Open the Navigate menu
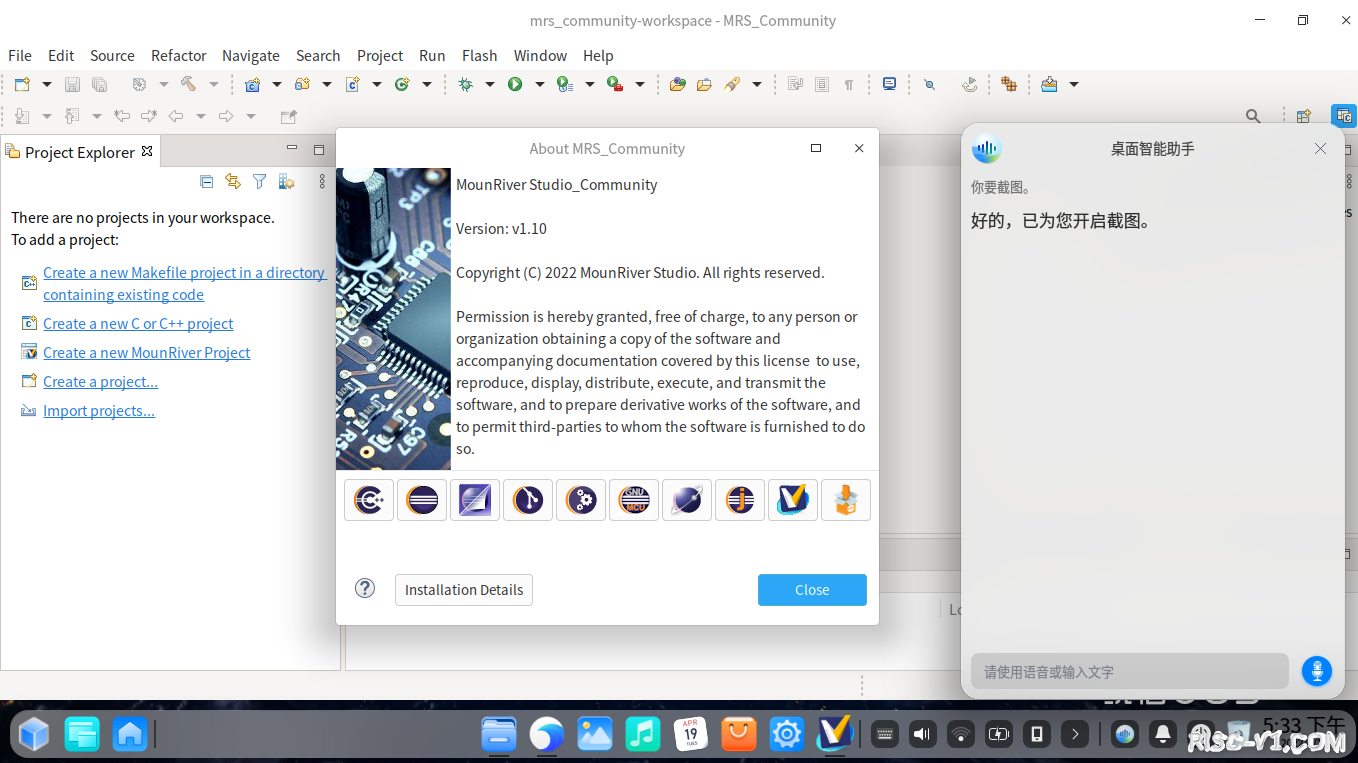 tap(251, 56)
